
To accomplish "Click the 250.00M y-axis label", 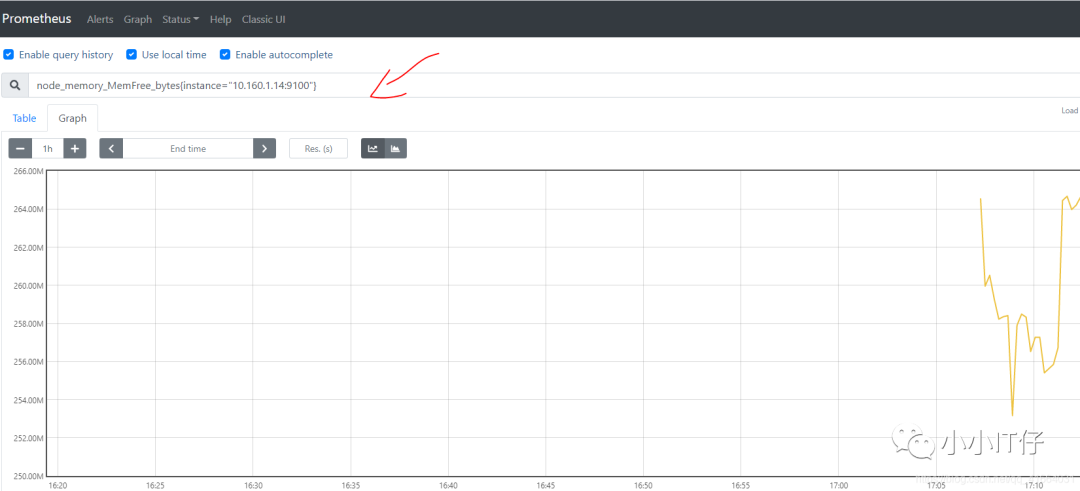I will point(28,476).
